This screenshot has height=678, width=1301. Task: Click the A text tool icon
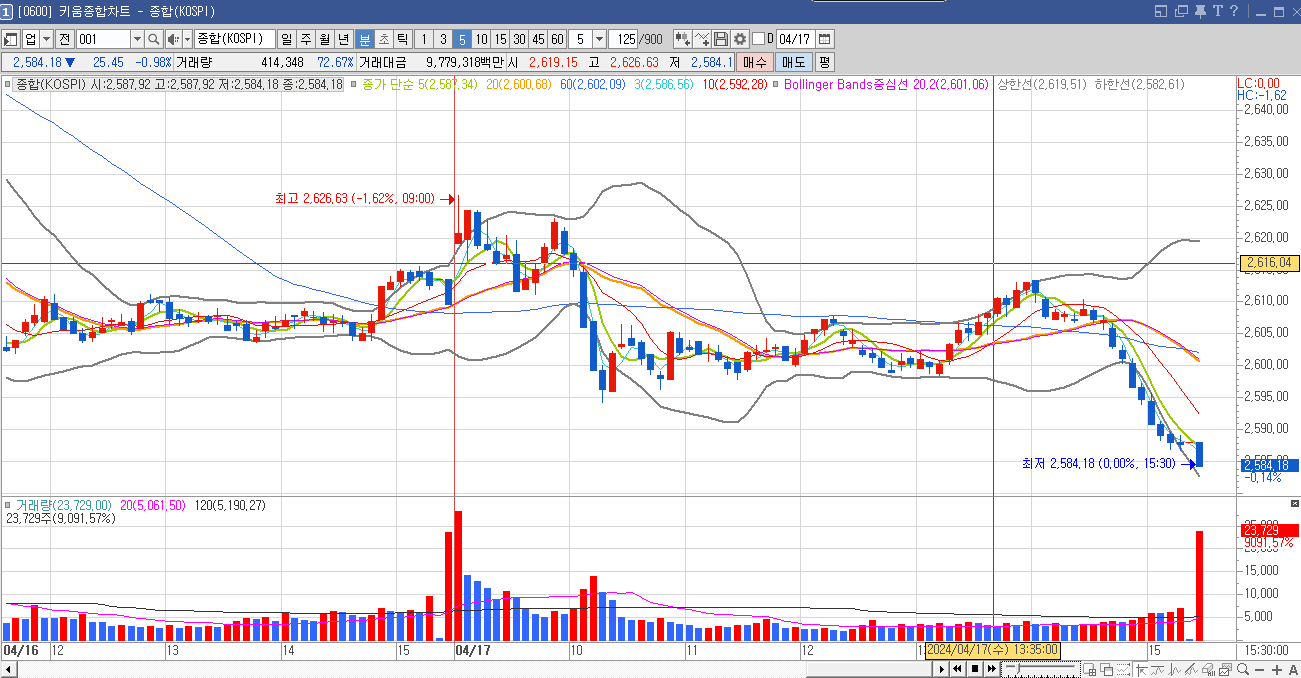tap(1293, 669)
